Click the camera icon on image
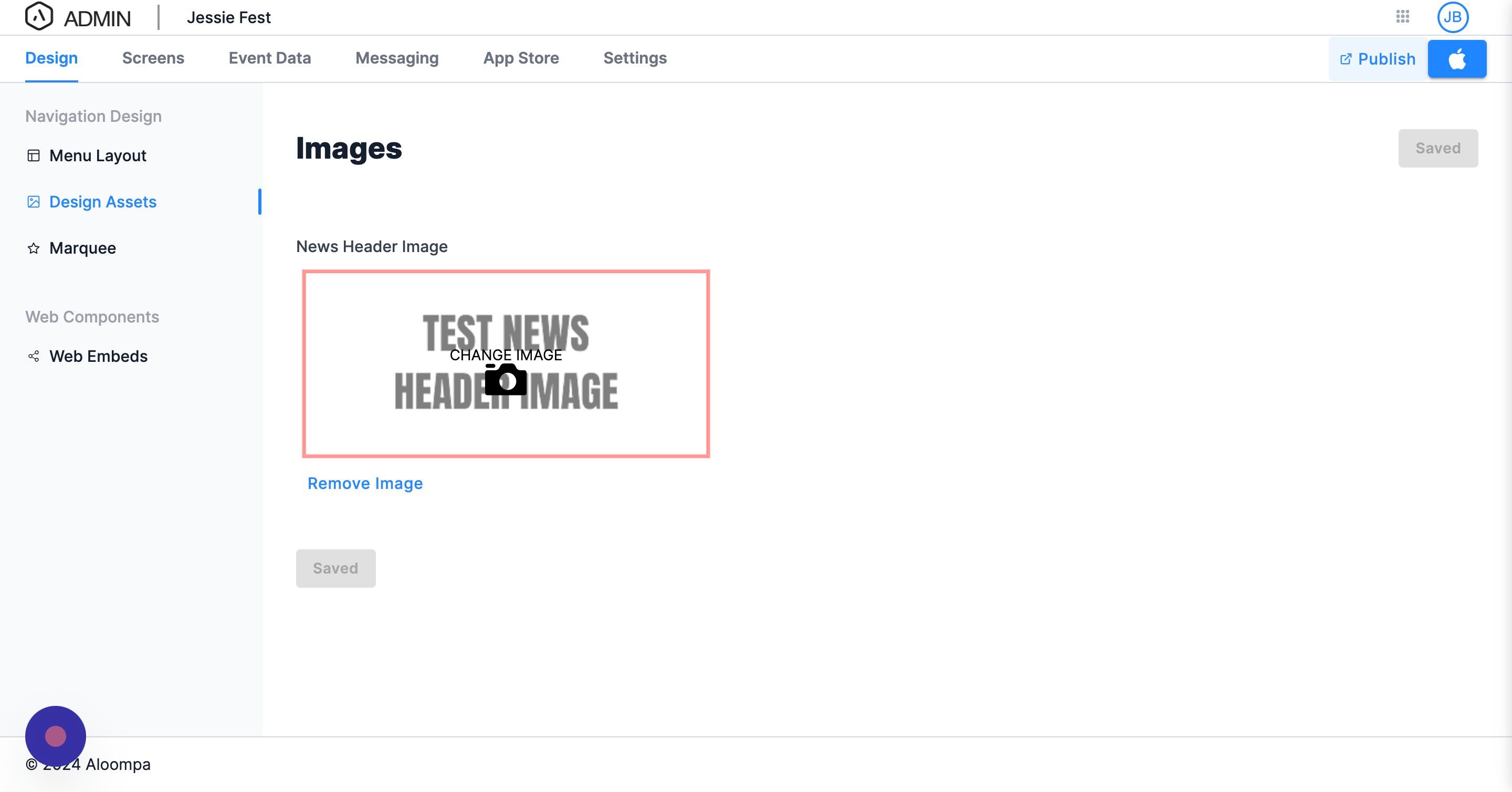This screenshot has height=792, width=1512. [506, 380]
